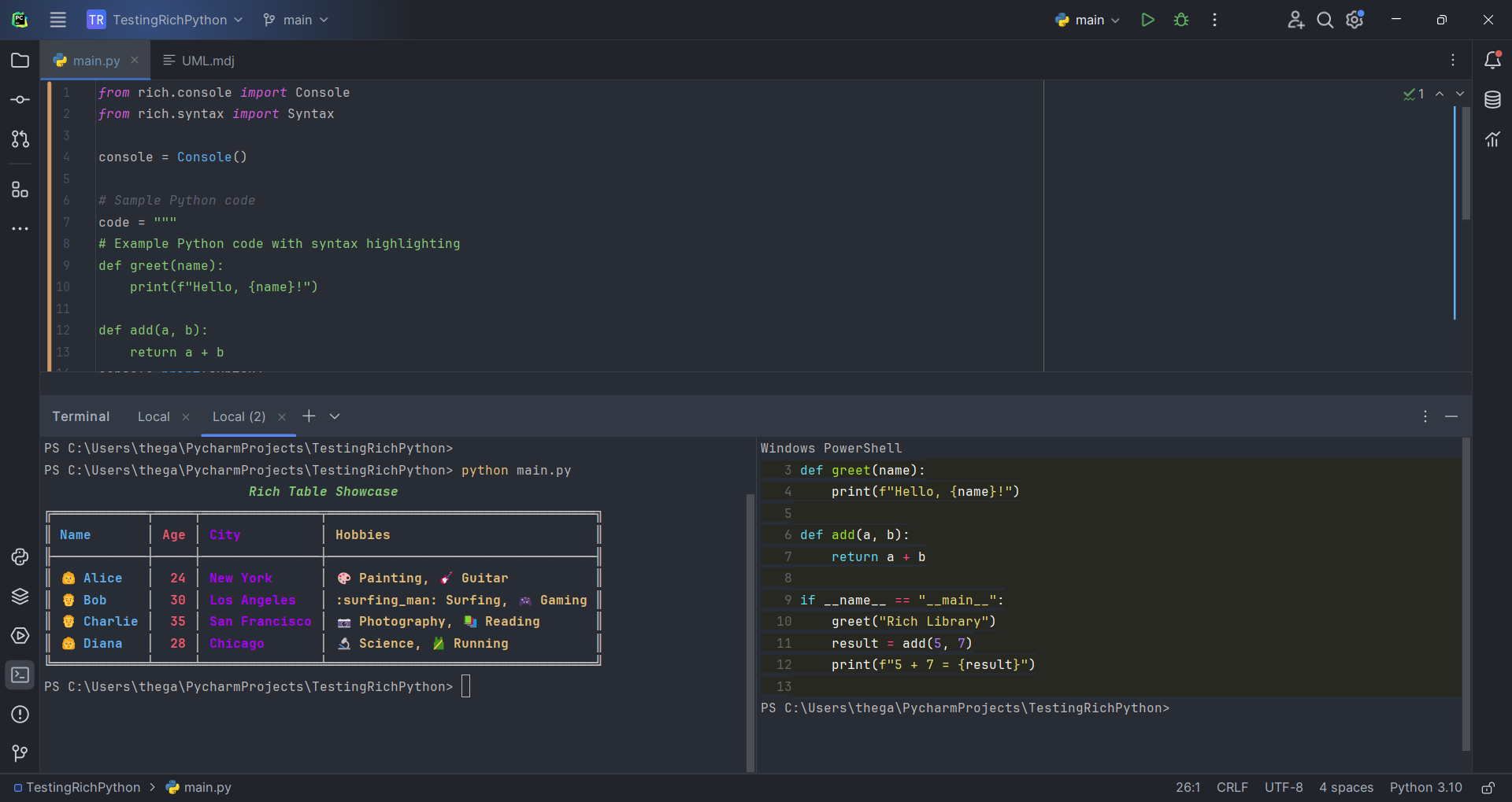Show the Notifications bell panel
Viewport: 1512px width, 802px height.
pyautogui.click(x=1492, y=61)
